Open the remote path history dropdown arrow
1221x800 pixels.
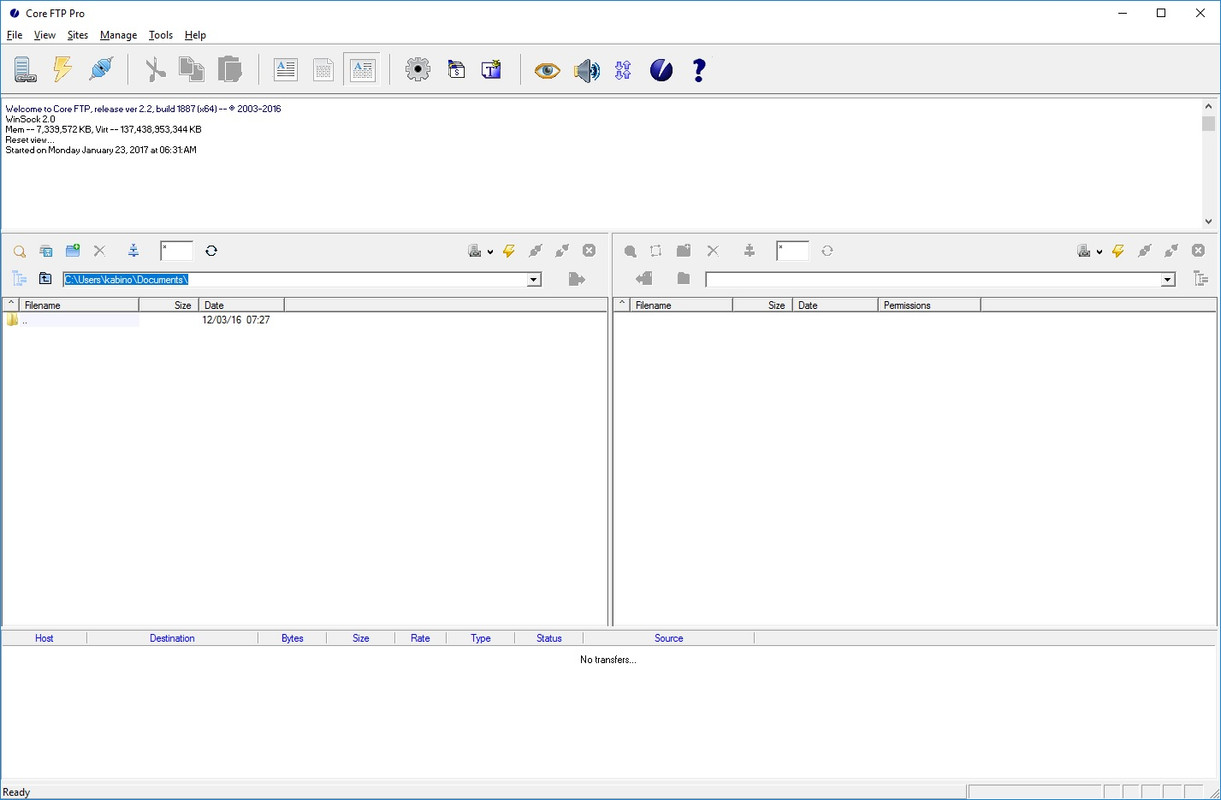(1168, 280)
